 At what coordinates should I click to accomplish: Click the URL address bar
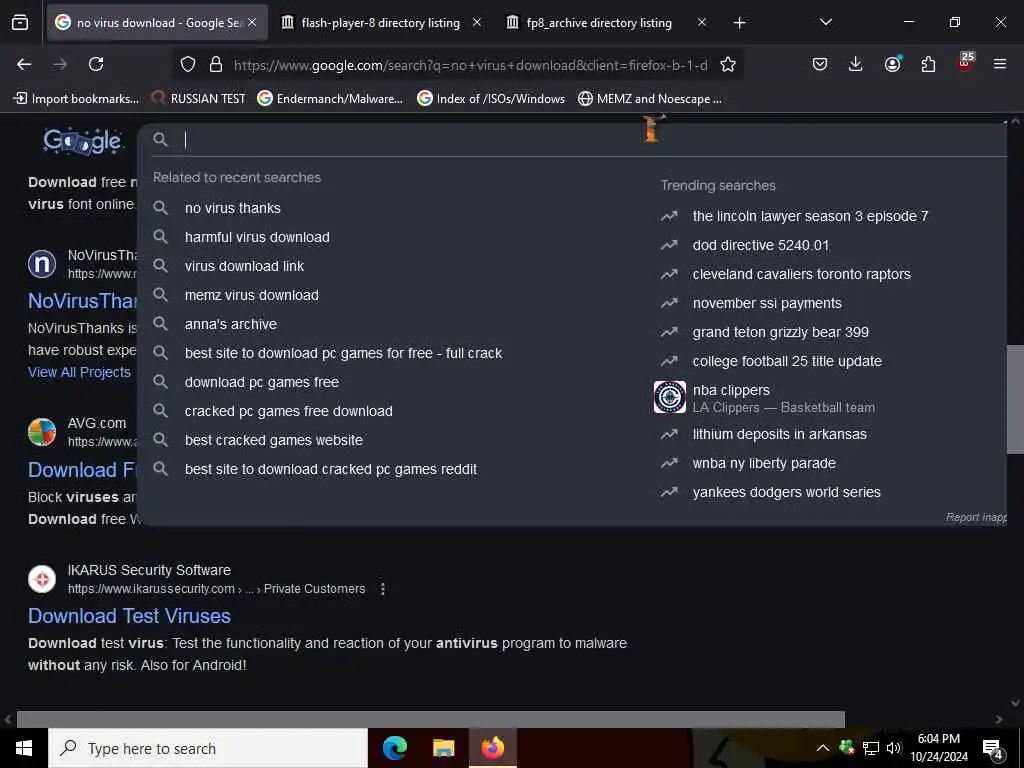coord(470,65)
